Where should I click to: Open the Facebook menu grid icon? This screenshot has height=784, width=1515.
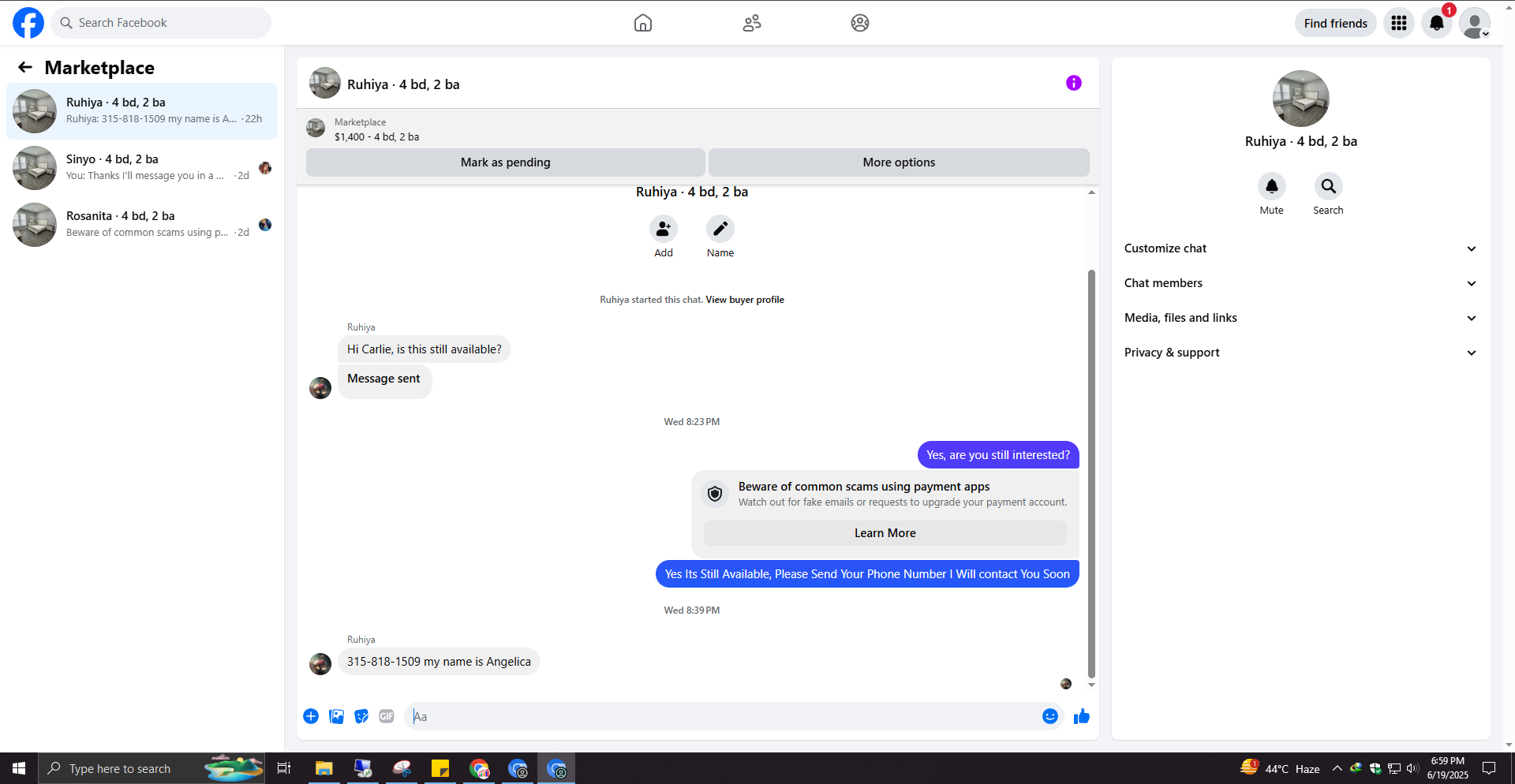(1399, 23)
